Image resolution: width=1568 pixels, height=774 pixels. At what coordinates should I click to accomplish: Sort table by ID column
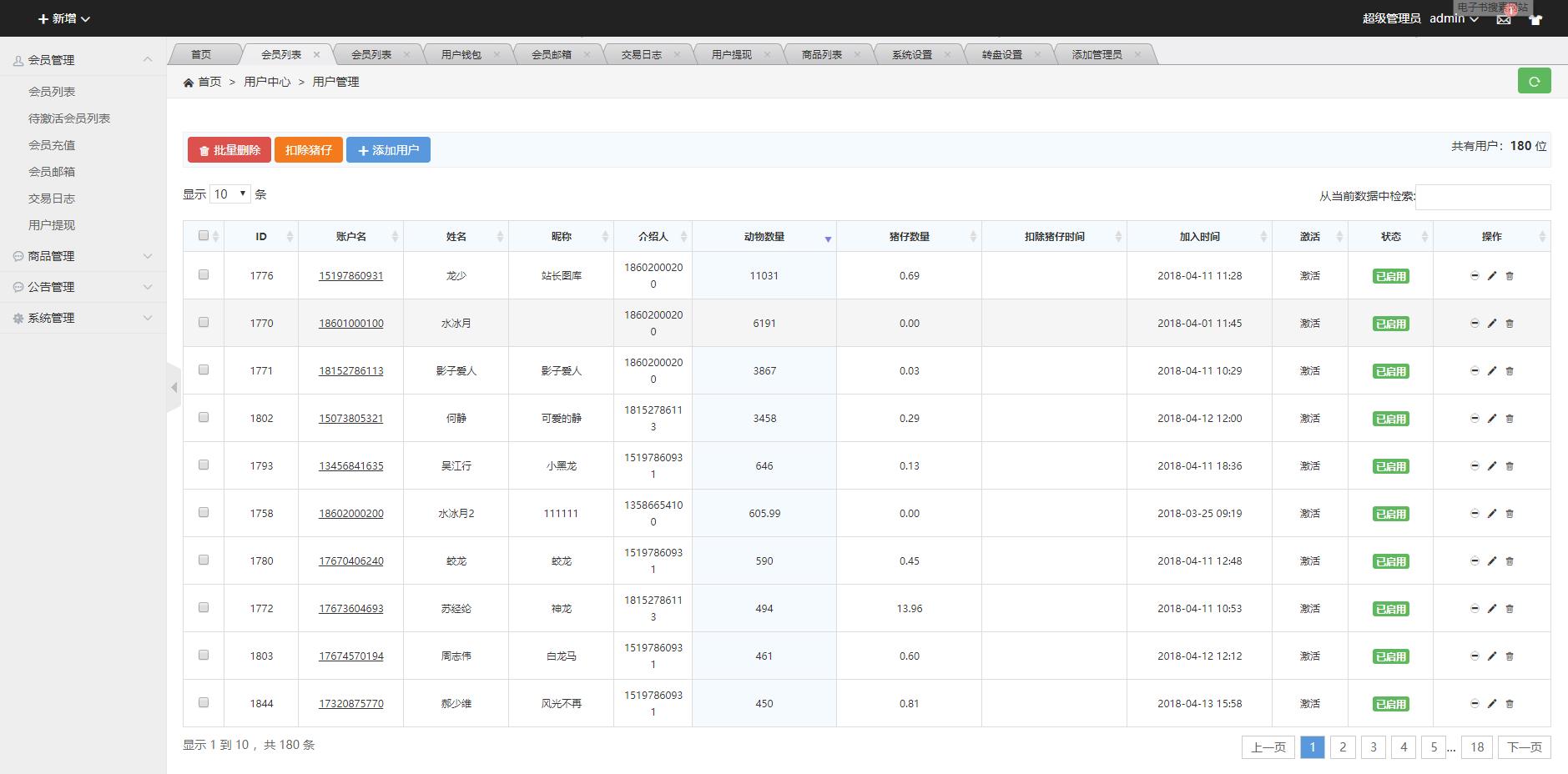point(261,237)
